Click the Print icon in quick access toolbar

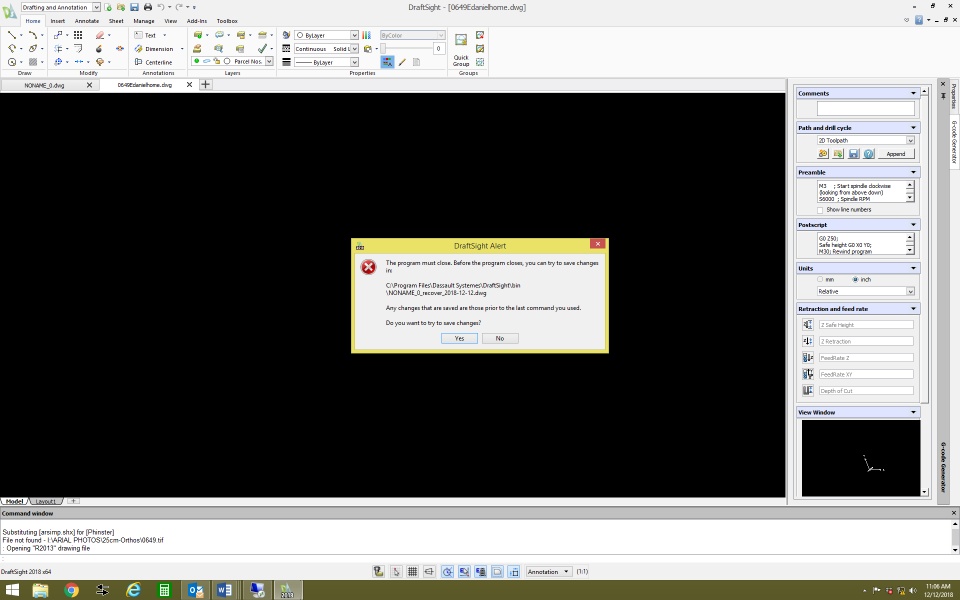148,7
